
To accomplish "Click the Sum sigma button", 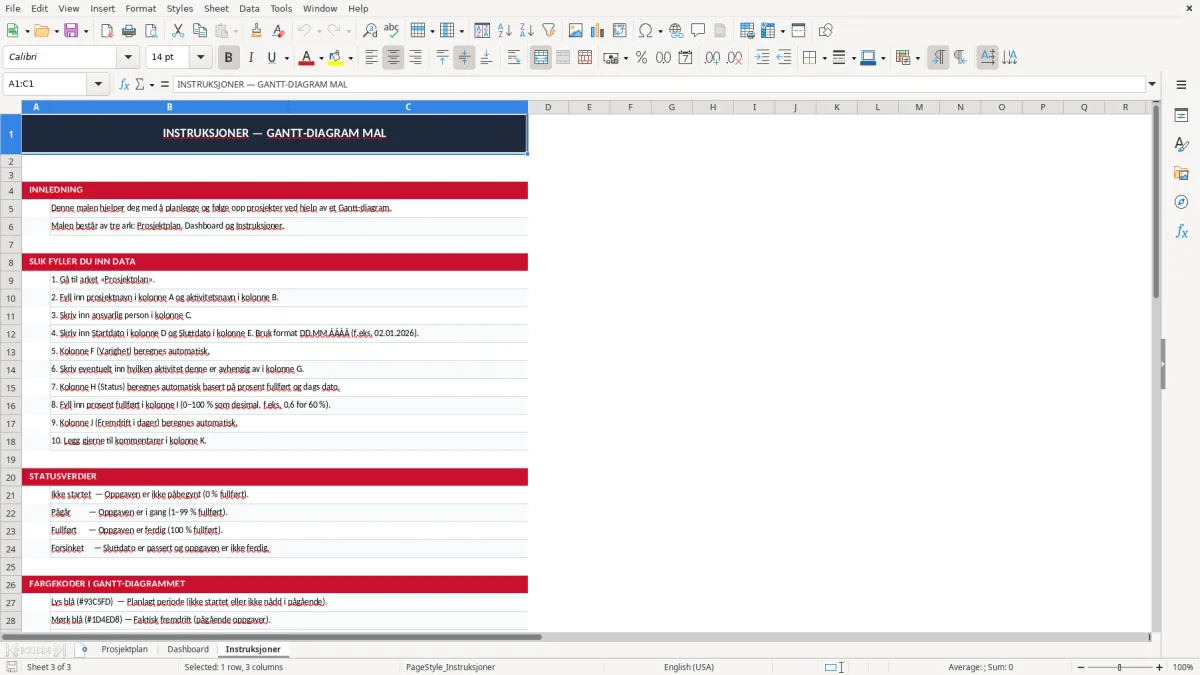I will click(x=140, y=84).
